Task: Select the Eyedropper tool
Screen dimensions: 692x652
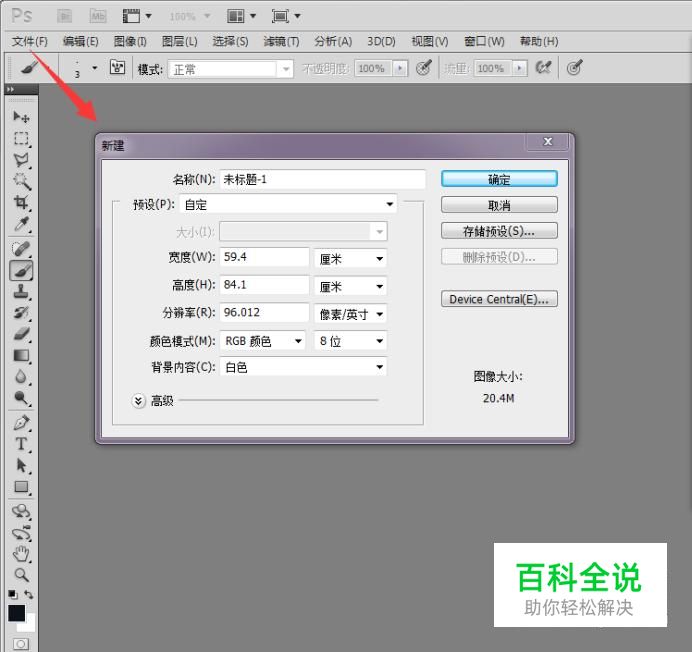Action: (21, 224)
